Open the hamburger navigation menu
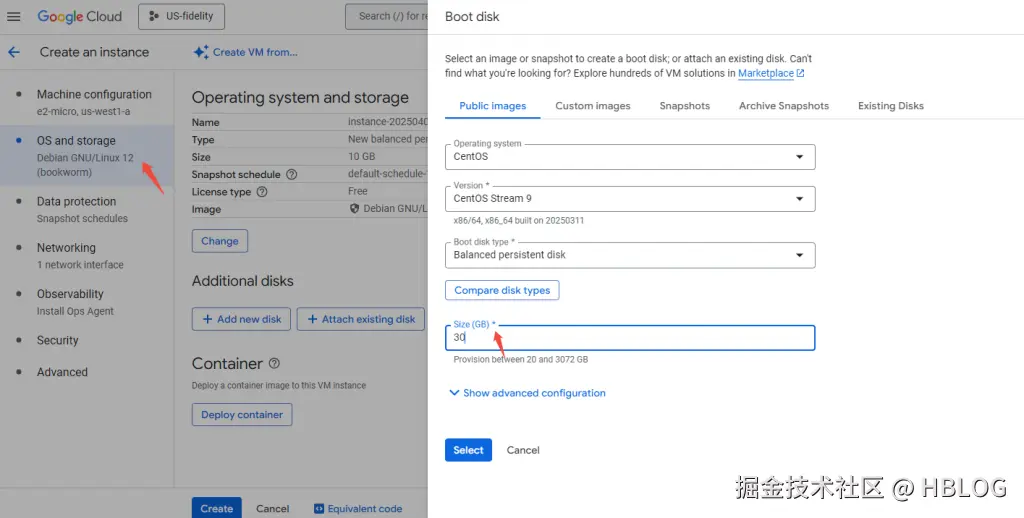 click(x=14, y=17)
